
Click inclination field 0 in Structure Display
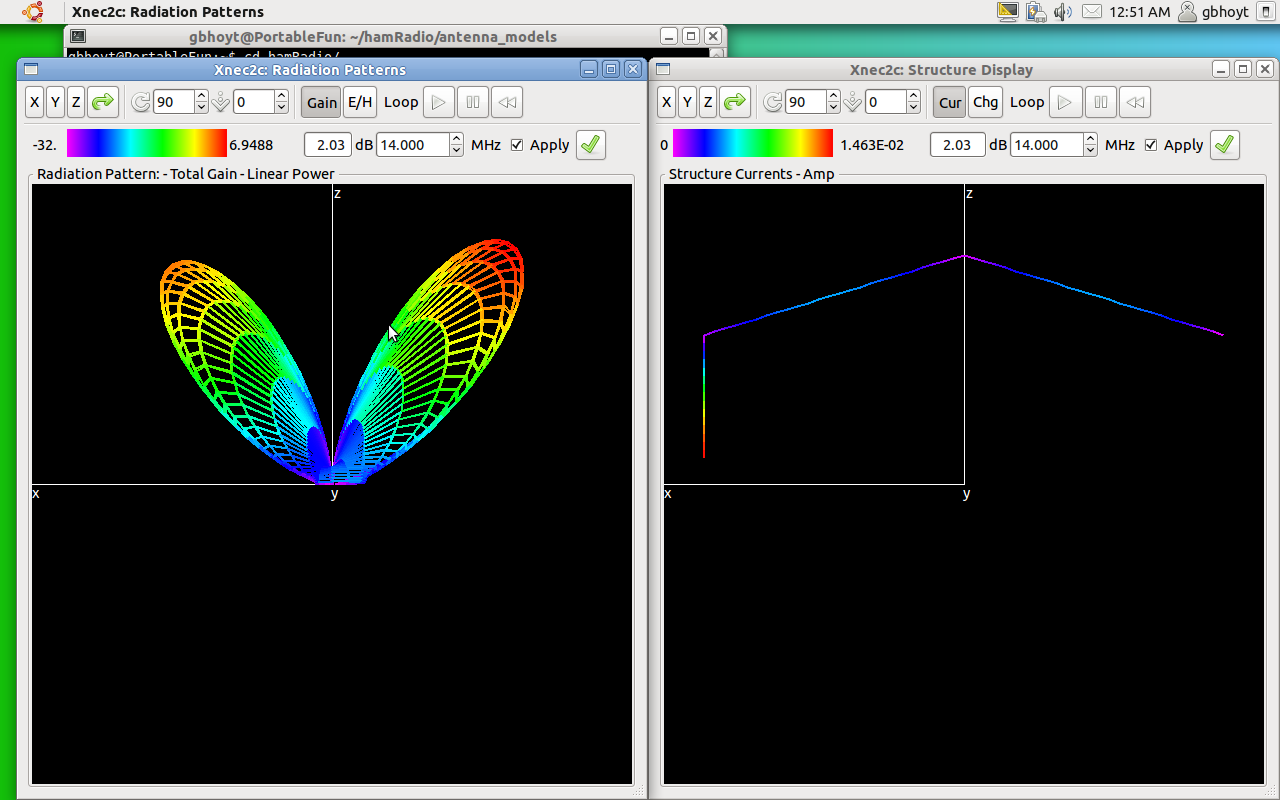[x=885, y=102]
